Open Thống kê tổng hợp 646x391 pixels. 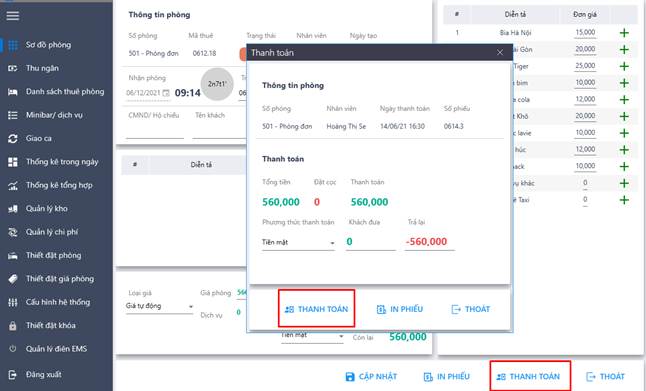59,185
